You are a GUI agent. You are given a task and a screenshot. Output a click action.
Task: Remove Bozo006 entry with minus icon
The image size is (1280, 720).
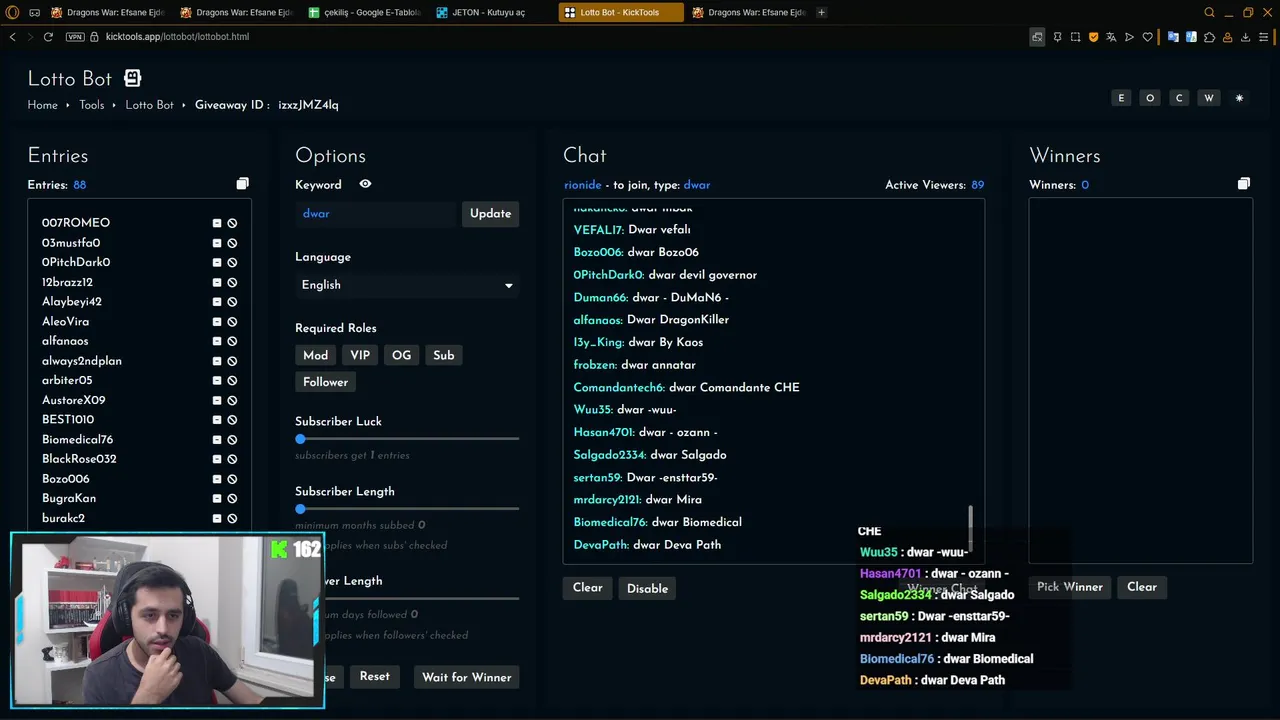(217, 479)
